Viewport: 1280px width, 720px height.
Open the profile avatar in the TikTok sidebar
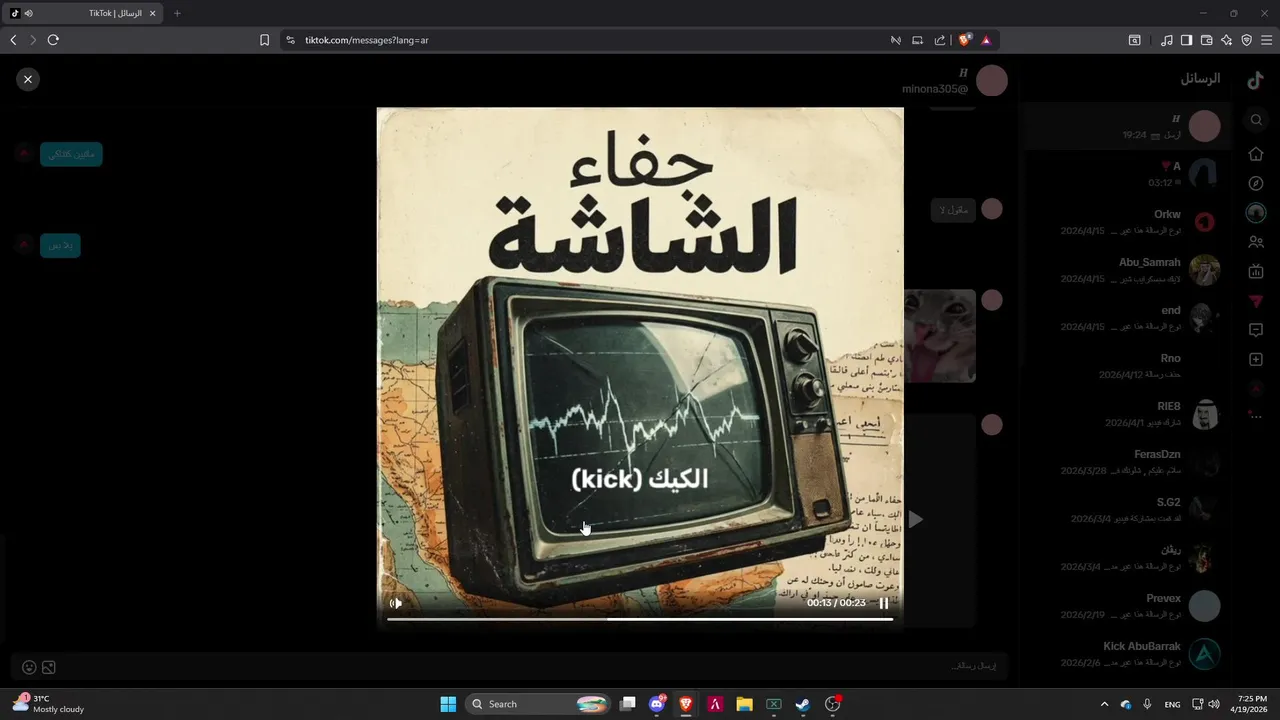click(1256, 213)
